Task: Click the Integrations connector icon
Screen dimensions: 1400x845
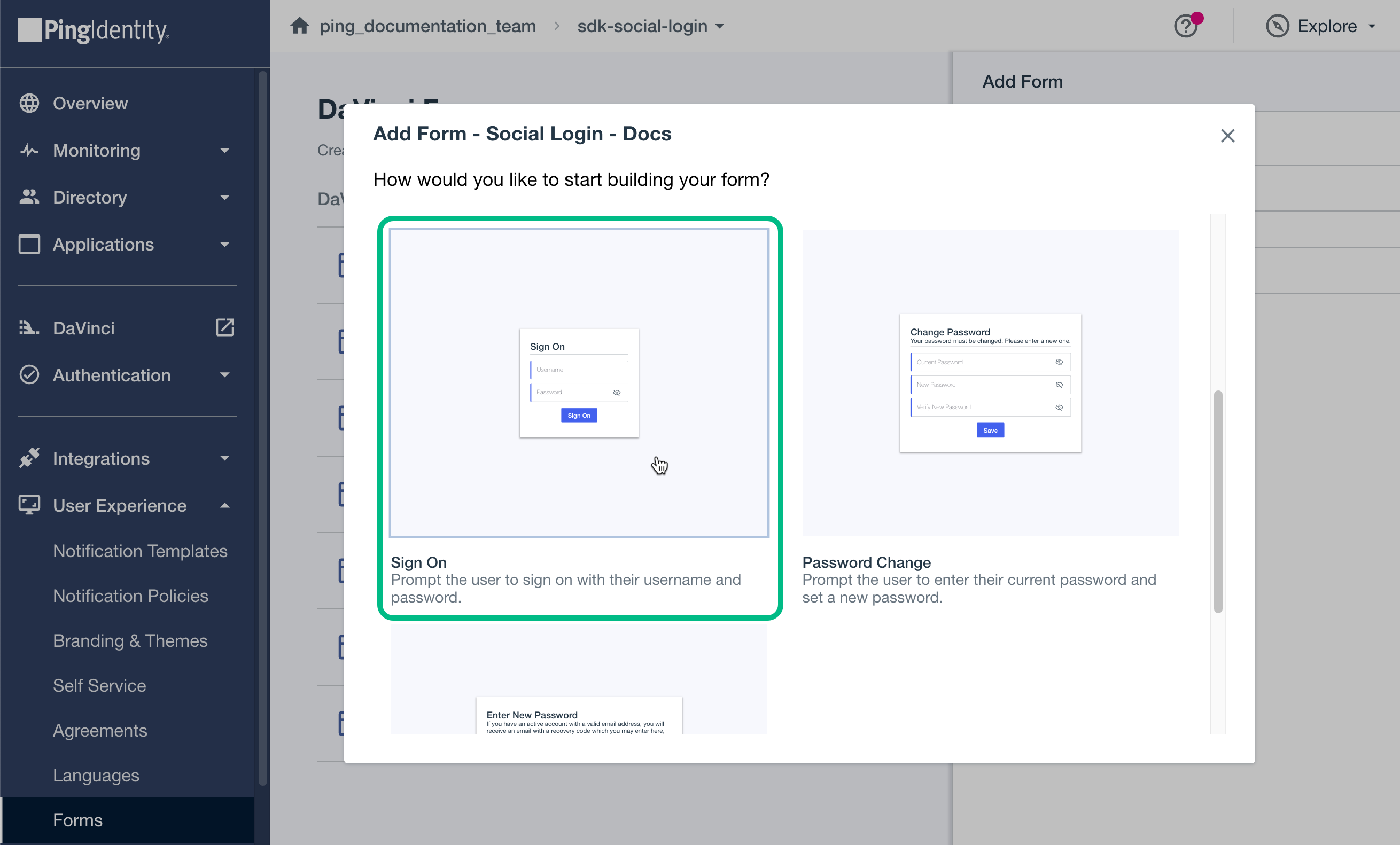Action: 29,458
